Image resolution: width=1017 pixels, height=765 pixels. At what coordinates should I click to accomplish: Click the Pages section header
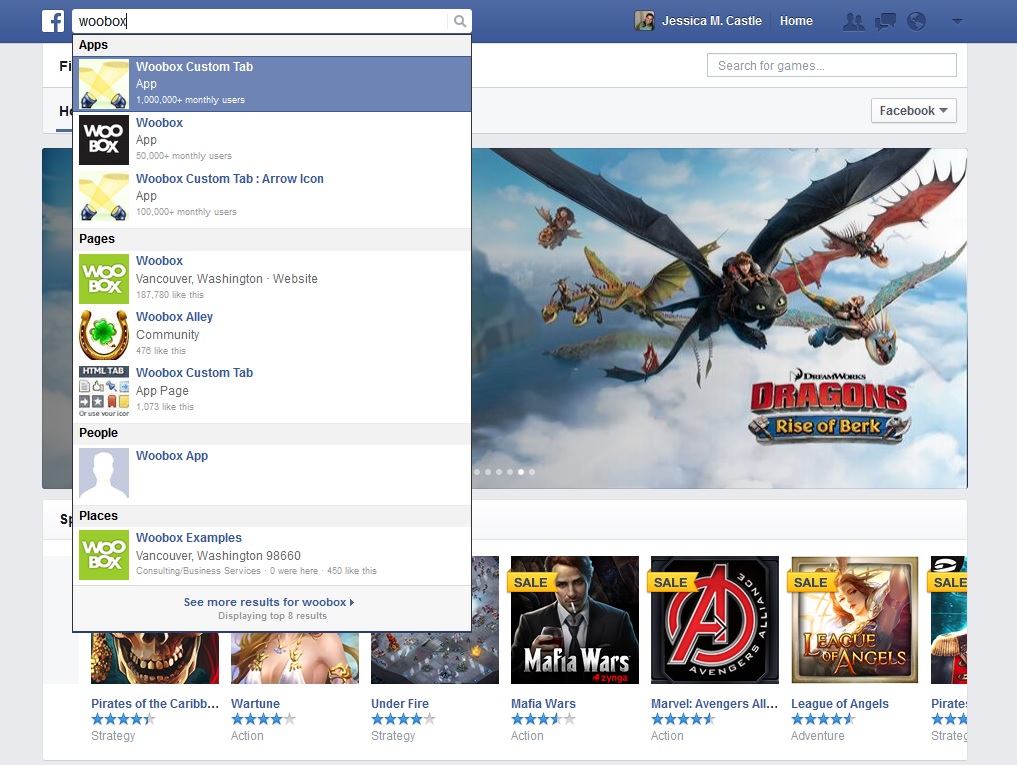click(272, 239)
